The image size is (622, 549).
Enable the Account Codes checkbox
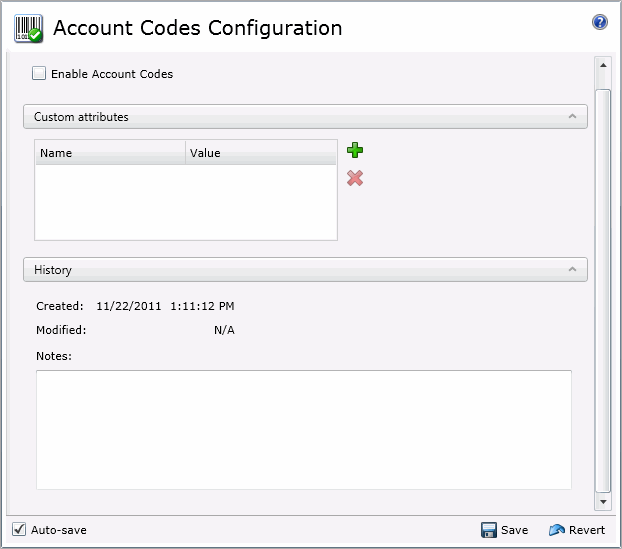pos(39,73)
